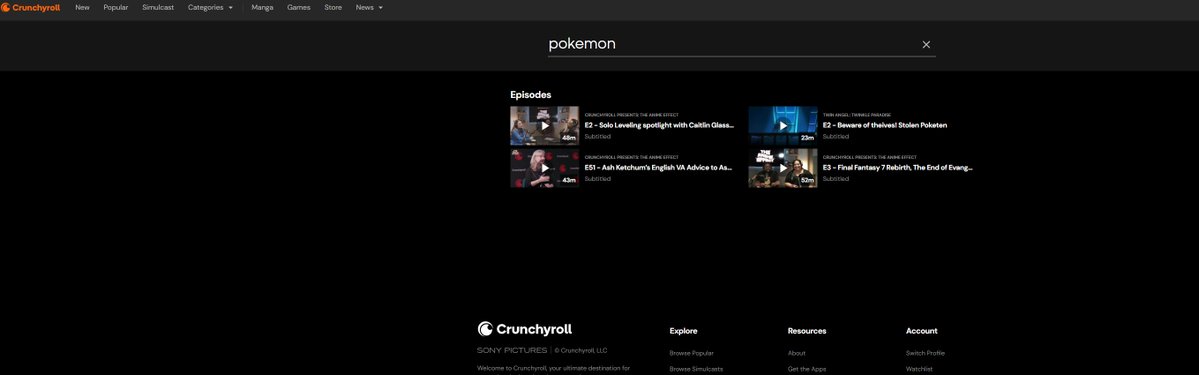Go to the Popular section

115,8
